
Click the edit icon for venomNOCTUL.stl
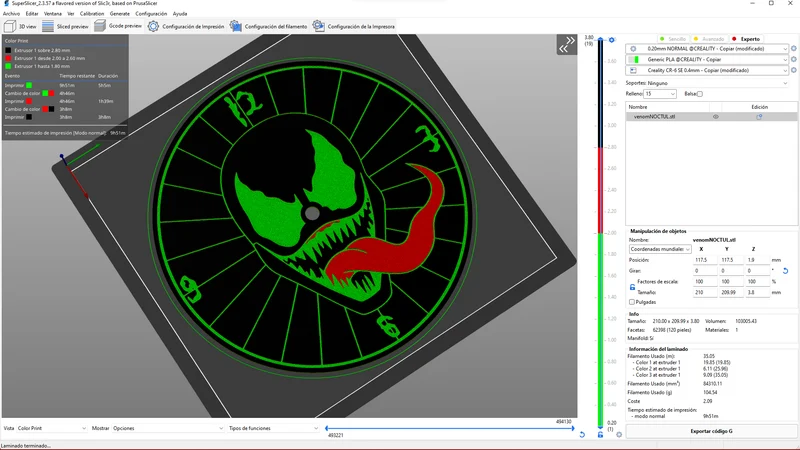tap(759, 117)
